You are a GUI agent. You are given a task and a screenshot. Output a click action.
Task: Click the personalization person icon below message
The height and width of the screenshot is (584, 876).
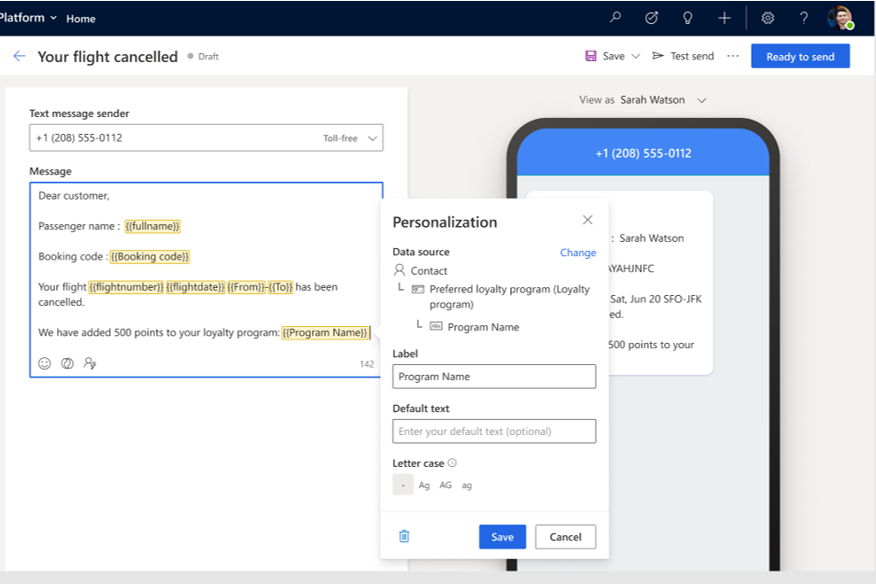pyautogui.click(x=90, y=364)
